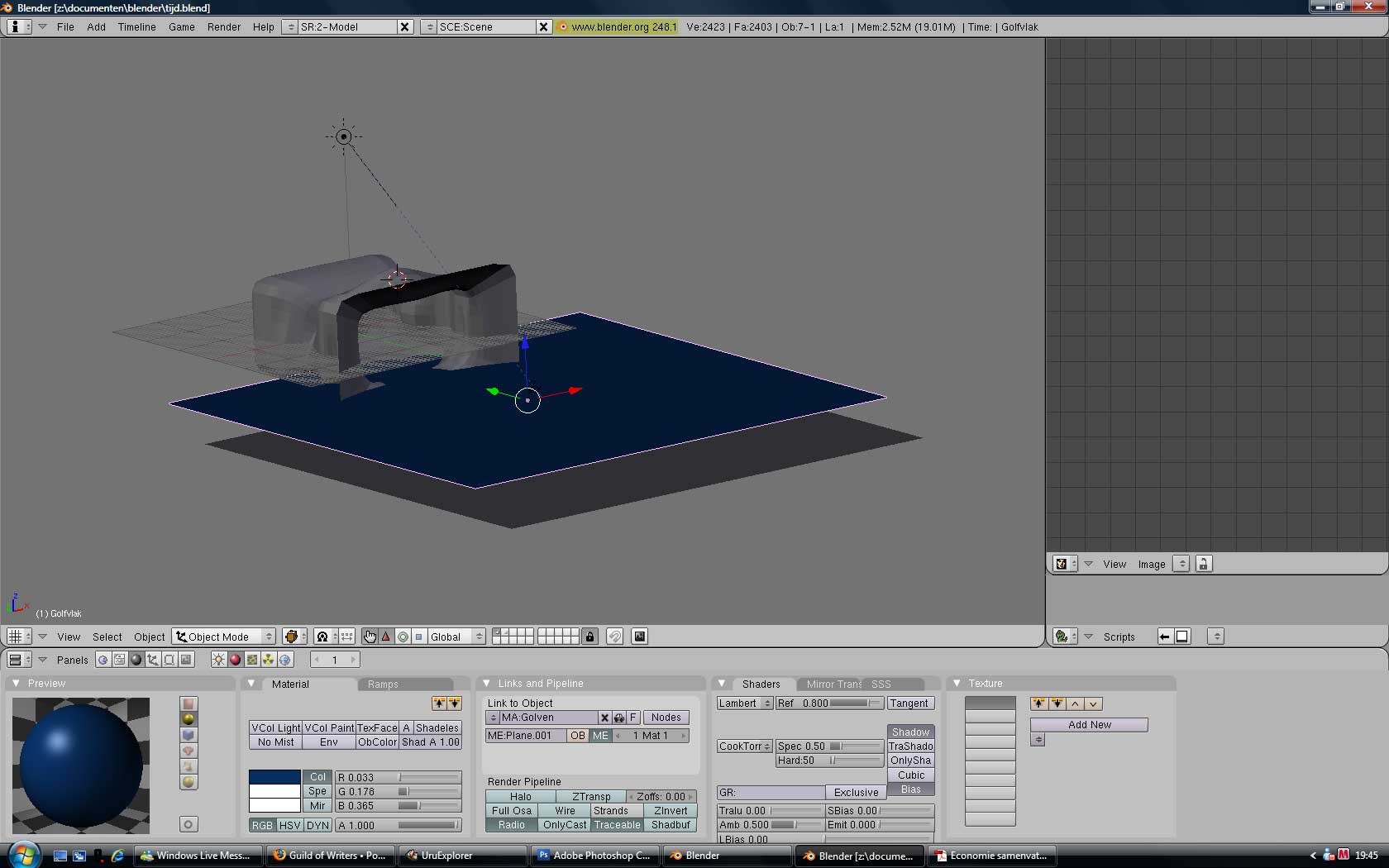Click the MA:Golven material name field
The image size is (1389, 868).
point(547,718)
